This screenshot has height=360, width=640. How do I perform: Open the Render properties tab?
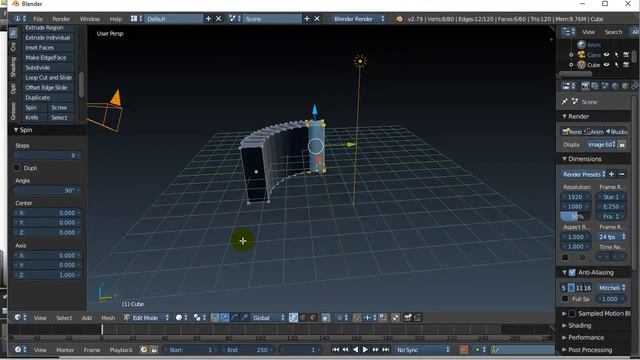point(585,86)
